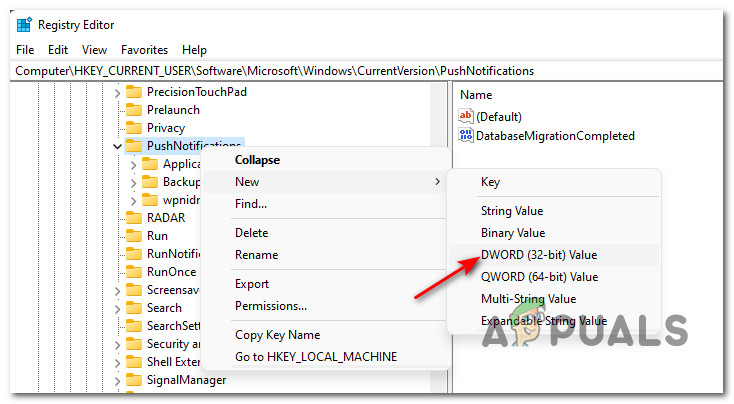
Task: Expand the Screensavers key chevron
Action: tap(117, 291)
